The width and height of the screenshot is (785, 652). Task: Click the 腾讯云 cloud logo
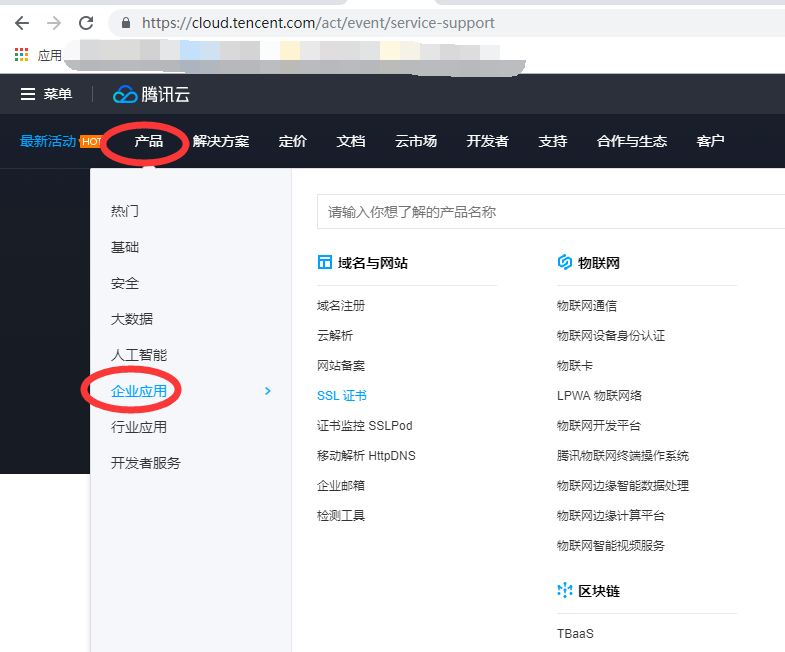(151, 94)
